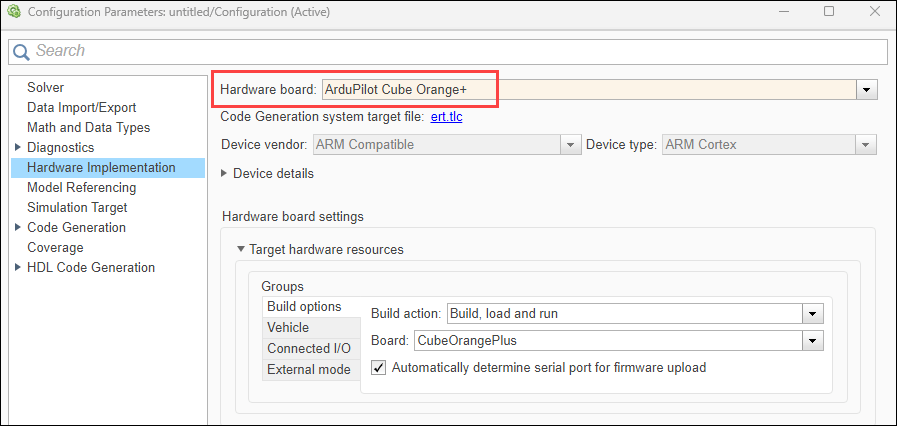Open Model Referencing settings

click(x=81, y=188)
